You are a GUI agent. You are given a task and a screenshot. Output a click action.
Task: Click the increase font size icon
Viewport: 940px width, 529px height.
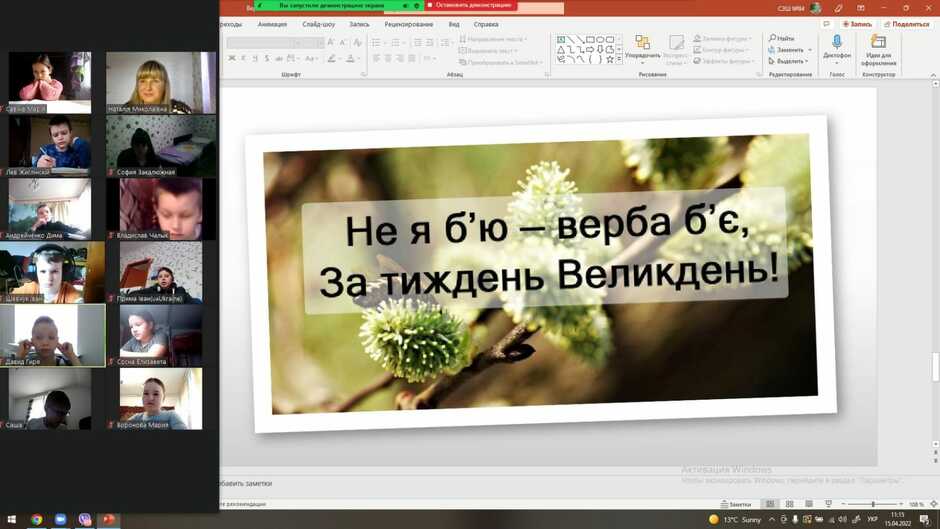[330, 43]
